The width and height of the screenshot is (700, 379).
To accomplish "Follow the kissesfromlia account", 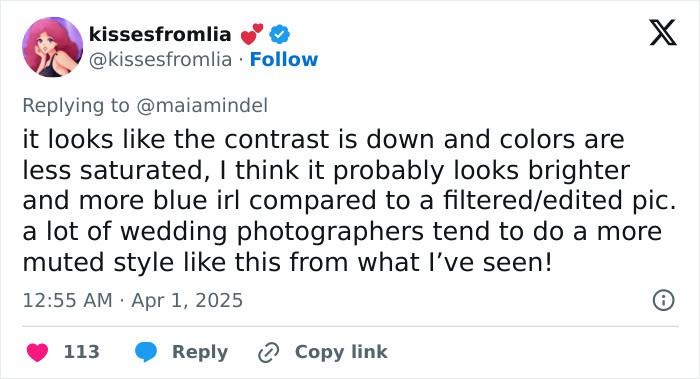I will click(284, 59).
